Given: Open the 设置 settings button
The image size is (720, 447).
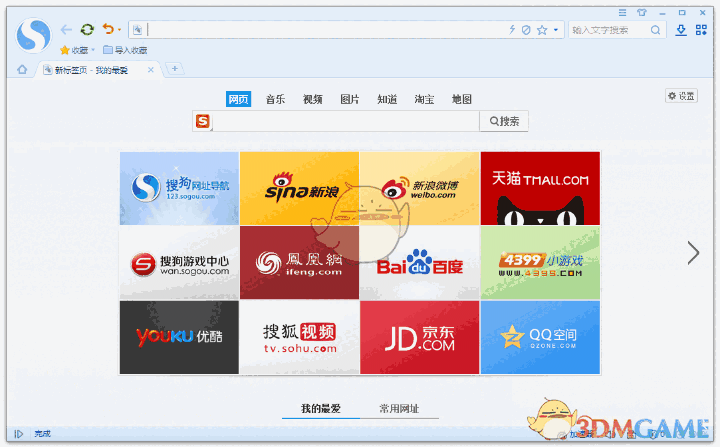Looking at the screenshot, I should (x=681, y=96).
